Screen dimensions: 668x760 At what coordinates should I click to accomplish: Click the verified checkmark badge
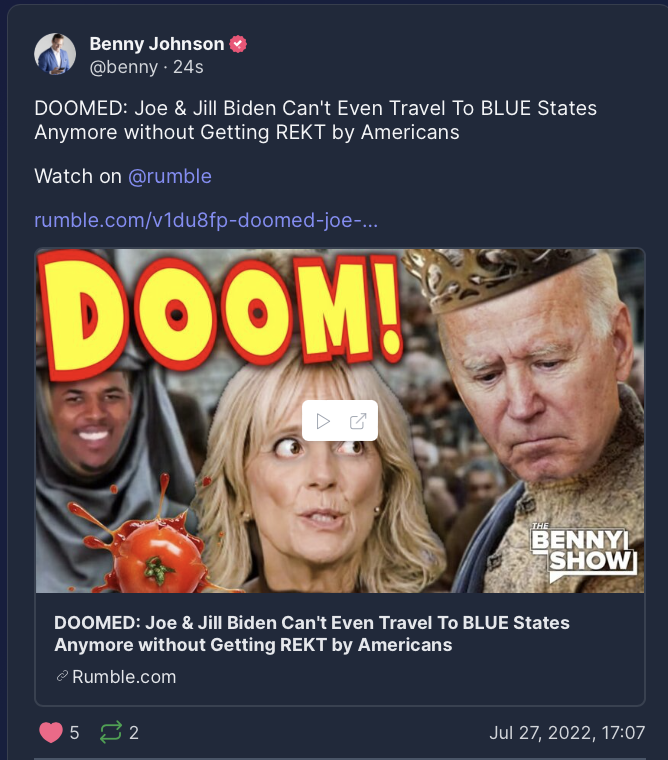point(238,44)
